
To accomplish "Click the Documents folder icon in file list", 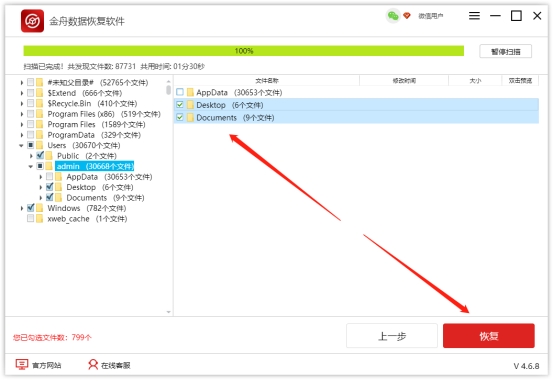I will 190,118.
